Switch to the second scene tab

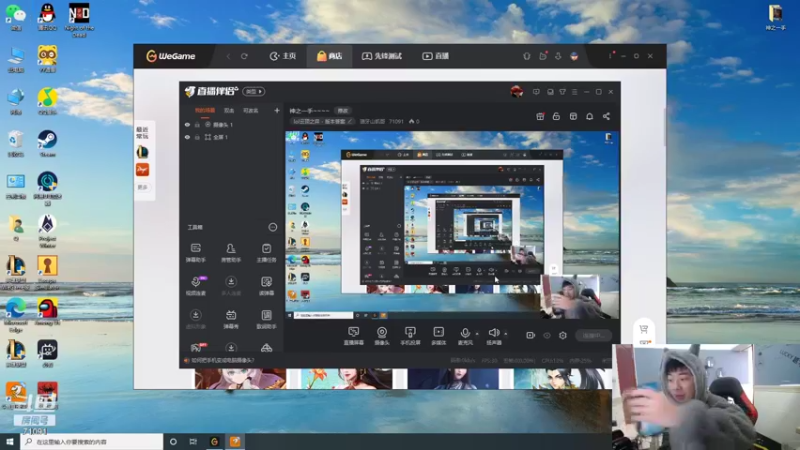229,110
